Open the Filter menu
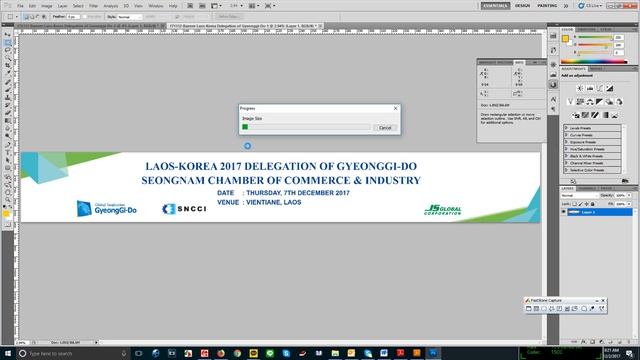Viewport: 640px width, 360px height. point(93,6)
